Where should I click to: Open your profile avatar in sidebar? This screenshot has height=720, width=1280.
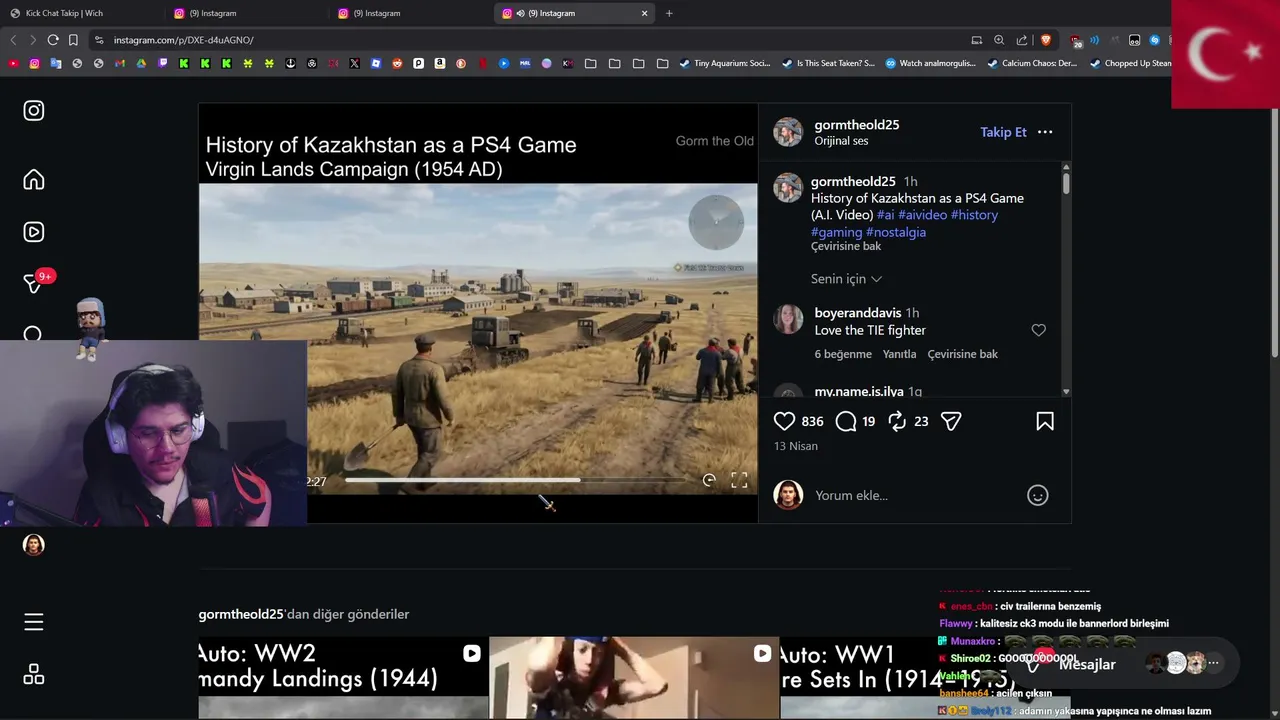[34, 545]
